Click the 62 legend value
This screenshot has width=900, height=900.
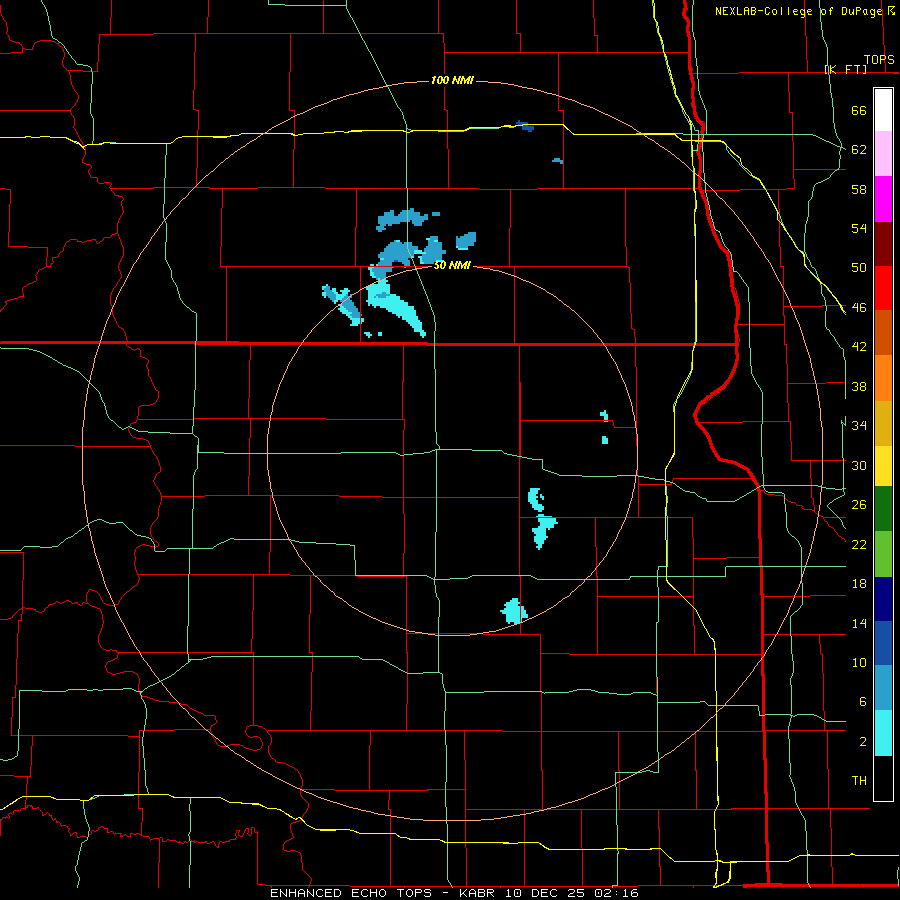[x=859, y=149]
